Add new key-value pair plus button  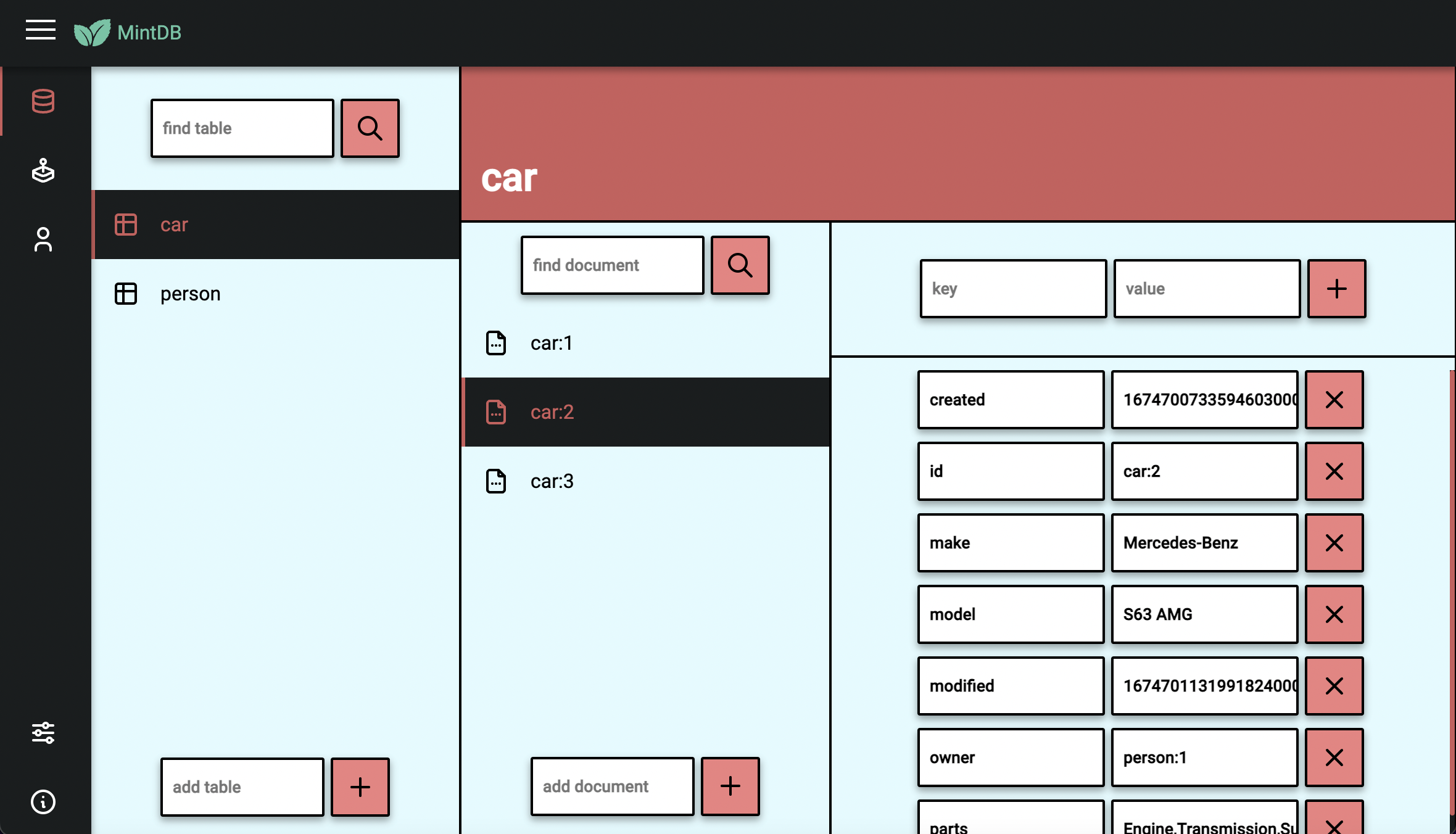coord(1336,289)
